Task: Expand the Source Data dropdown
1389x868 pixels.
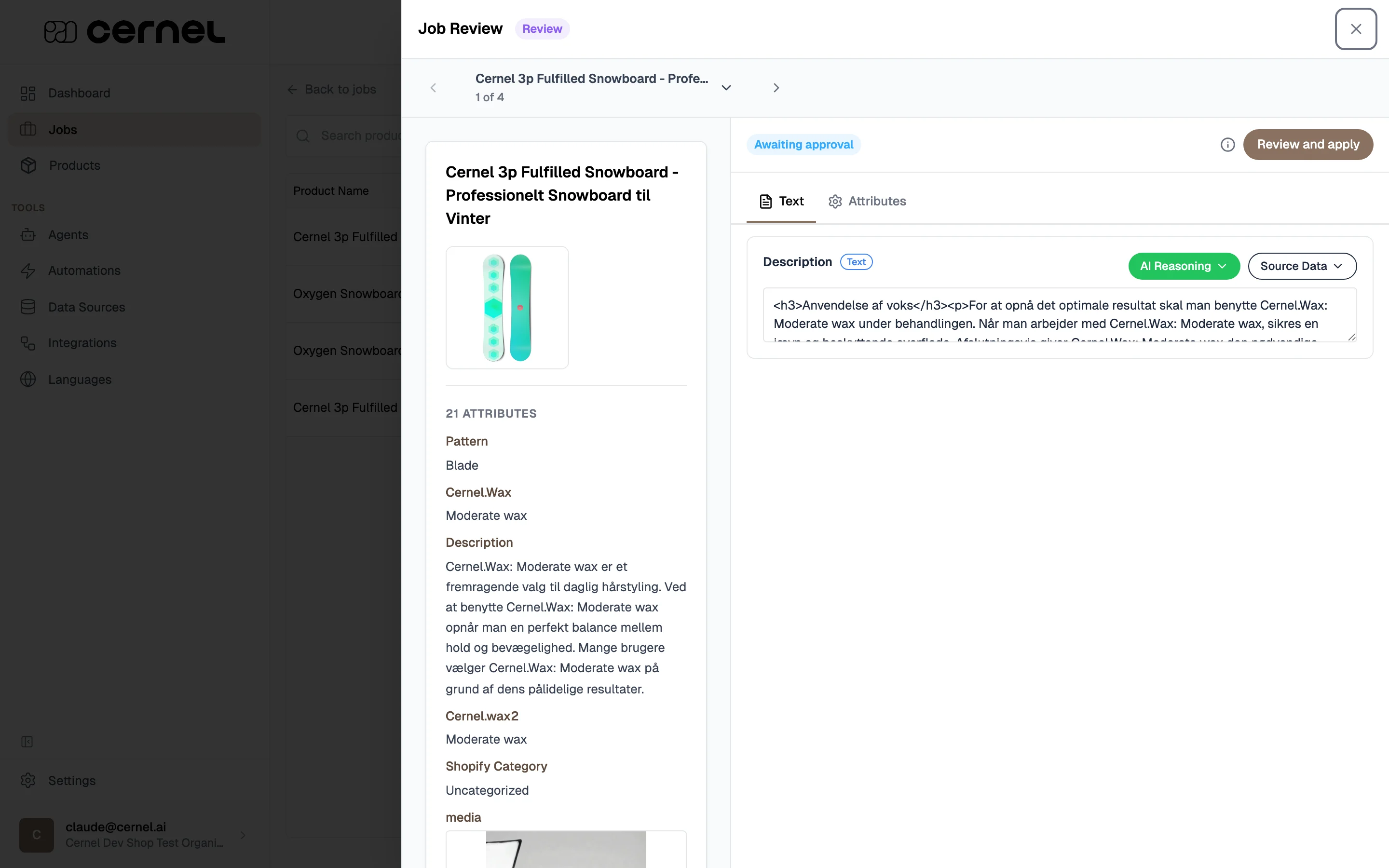Action: (1302, 266)
